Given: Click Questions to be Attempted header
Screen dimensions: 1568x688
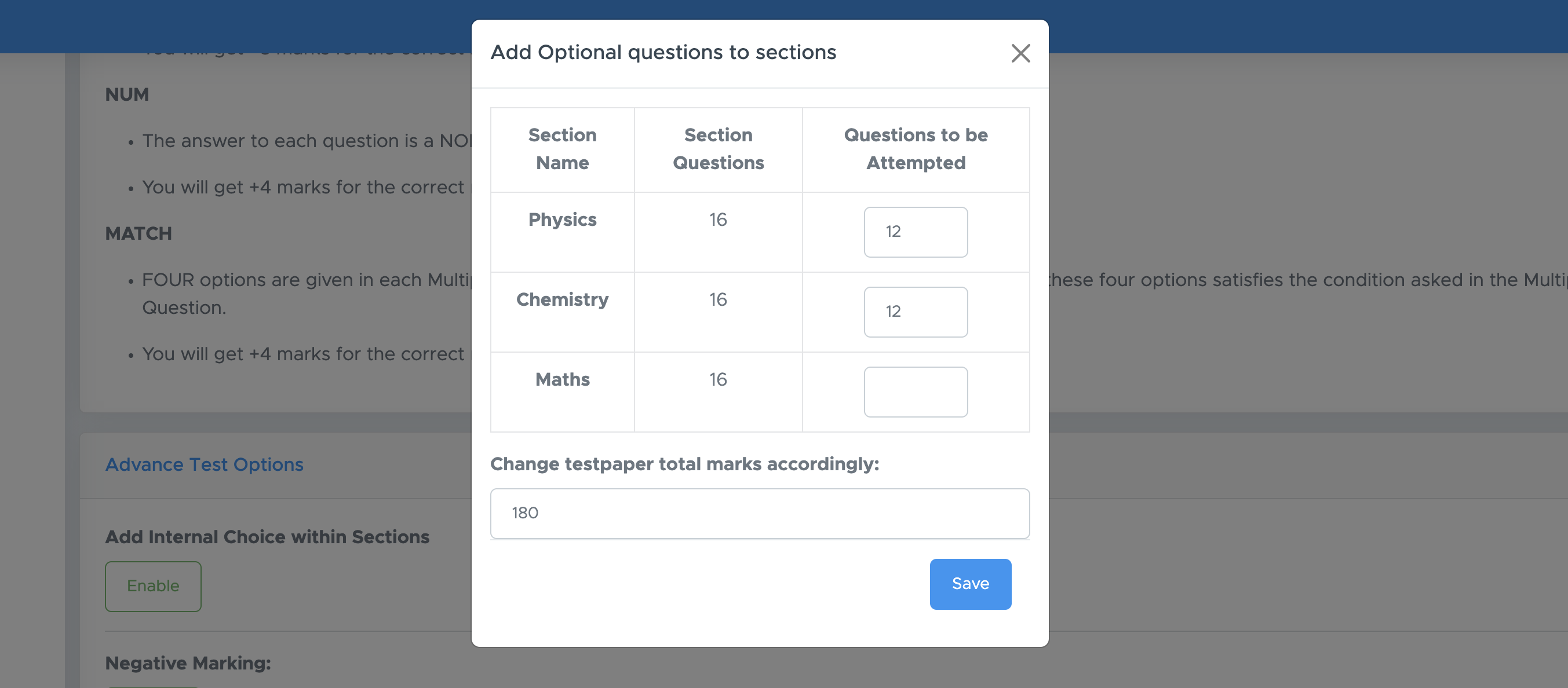Looking at the screenshot, I should 915,149.
